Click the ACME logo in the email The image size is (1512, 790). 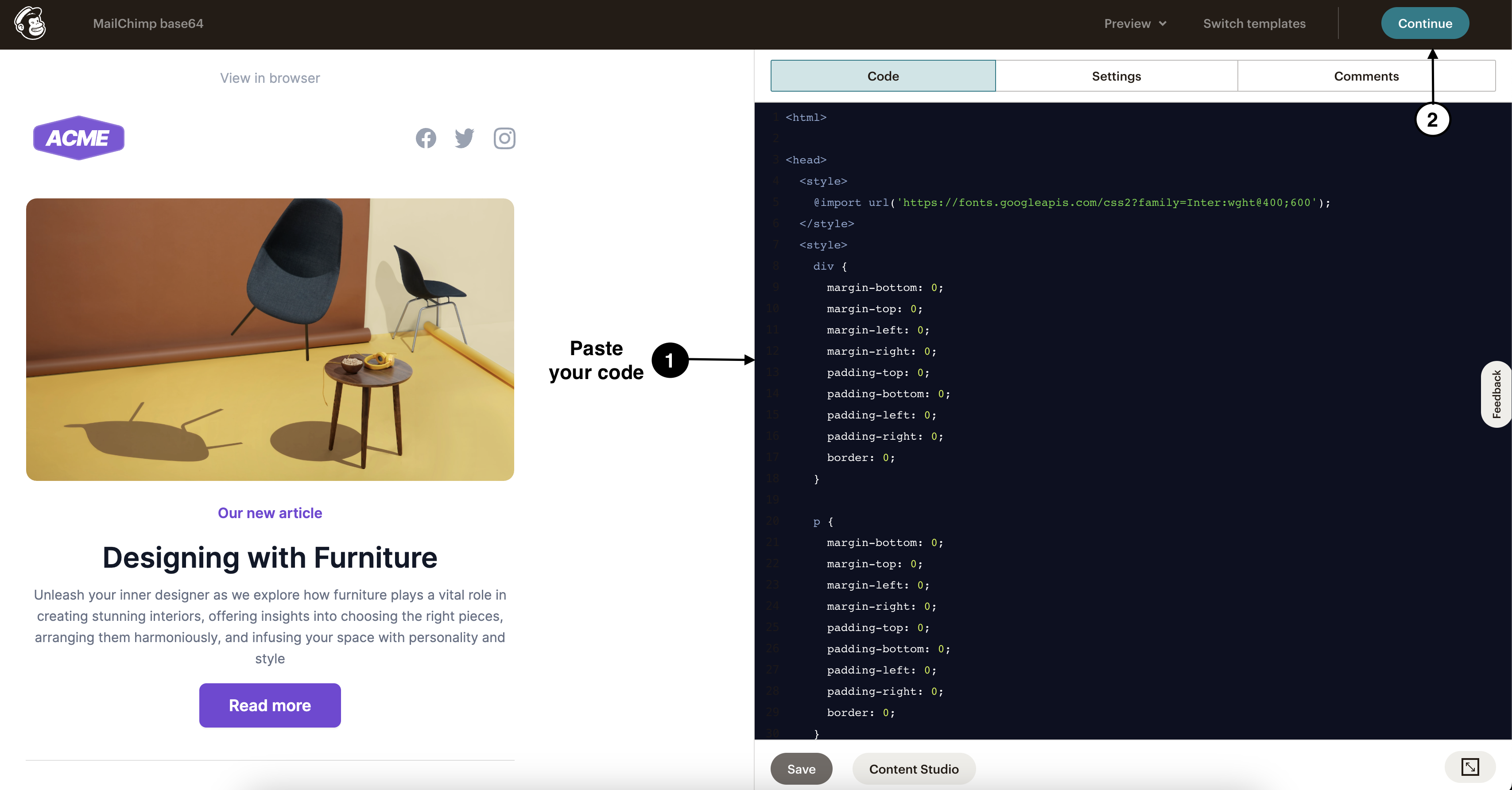(x=79, y=138)
